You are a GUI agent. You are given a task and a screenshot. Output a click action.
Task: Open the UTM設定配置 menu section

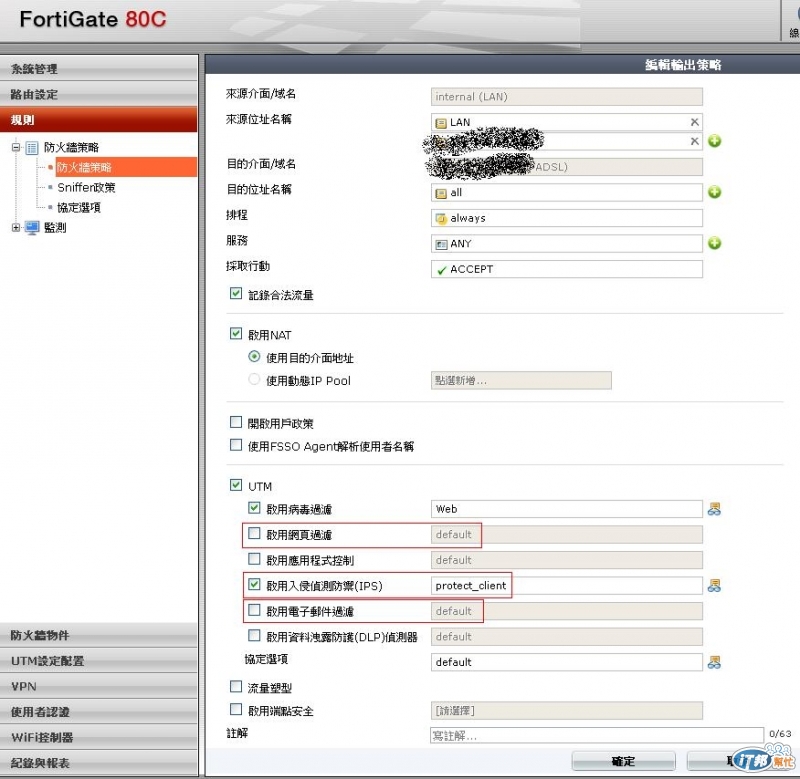tap(99, 661)
